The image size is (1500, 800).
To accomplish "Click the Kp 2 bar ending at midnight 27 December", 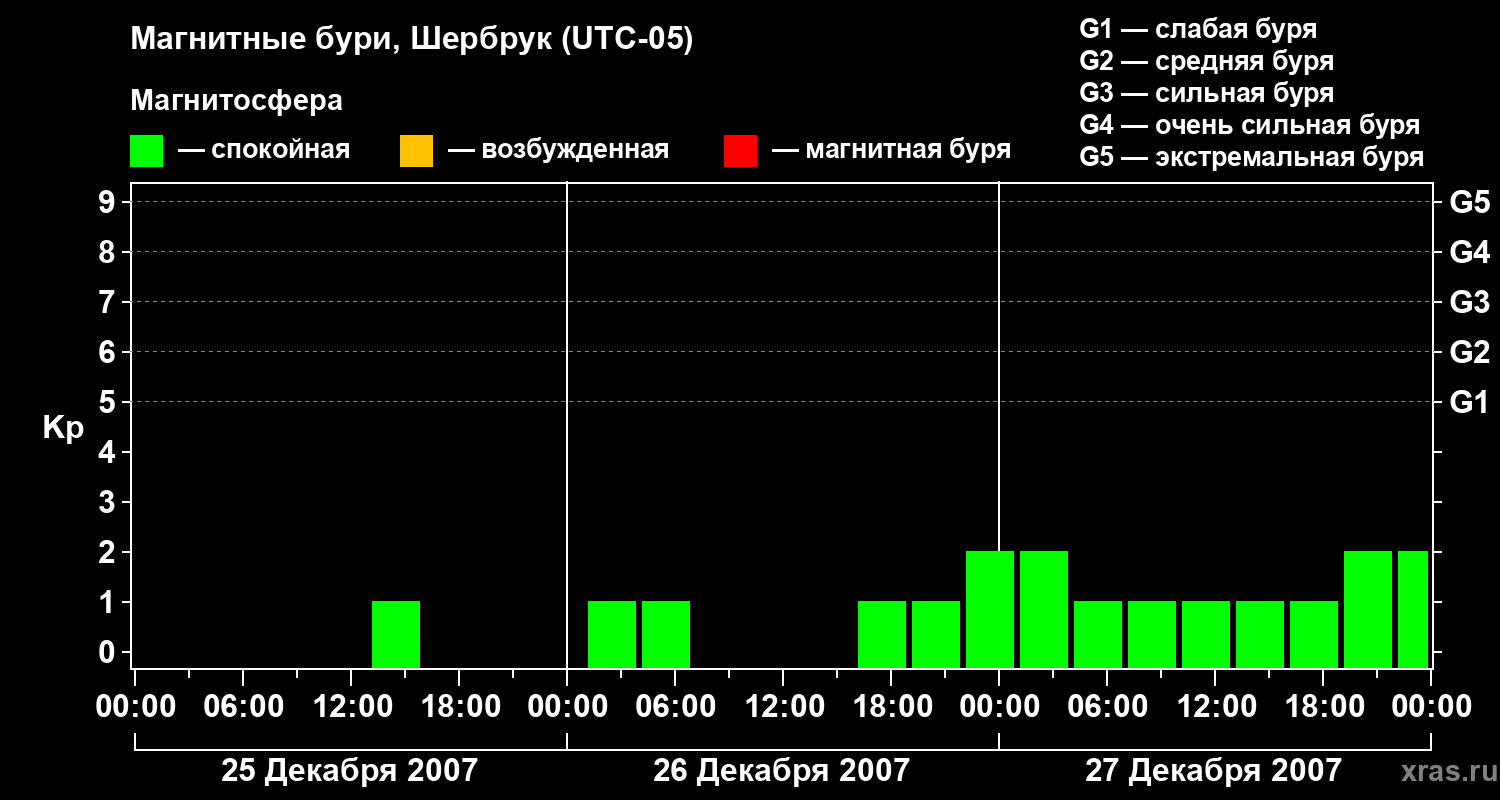I will [x=990, y=609].
